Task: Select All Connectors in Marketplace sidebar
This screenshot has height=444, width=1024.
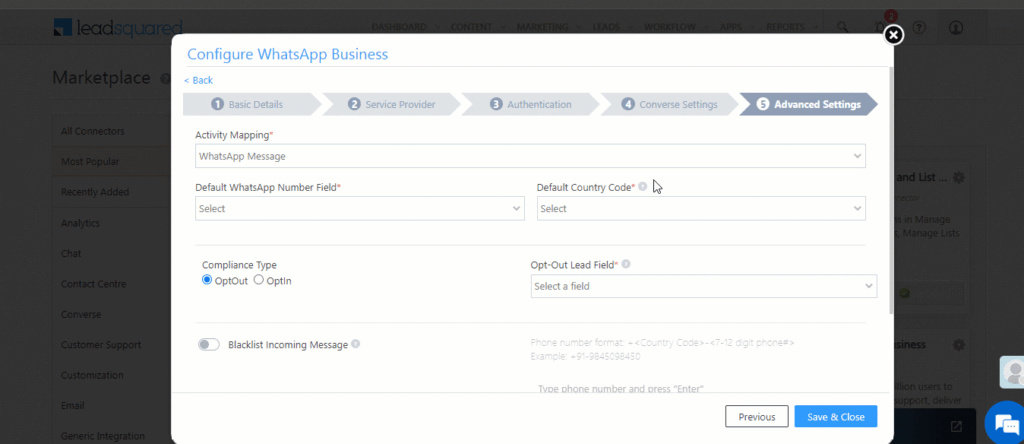Action: pyautogui.click(x=112, y=131)
